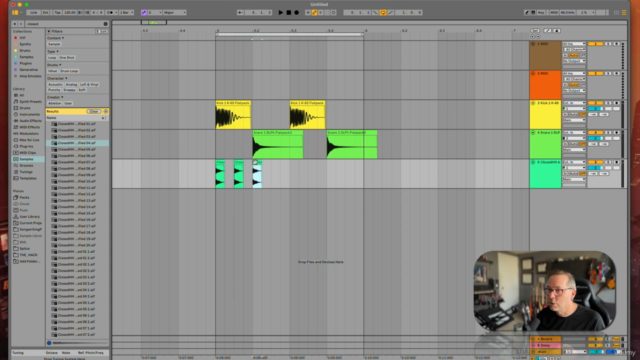The width and height of the screenshot is (640, 360).
Task: Select the first Kick clip on track 3
Action: click(233, 115)
